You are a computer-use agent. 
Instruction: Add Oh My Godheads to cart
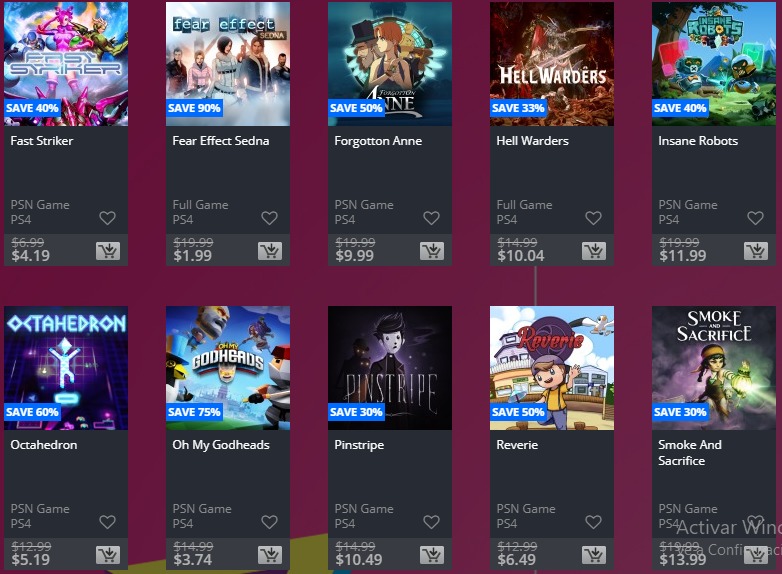tap(270, 555)
